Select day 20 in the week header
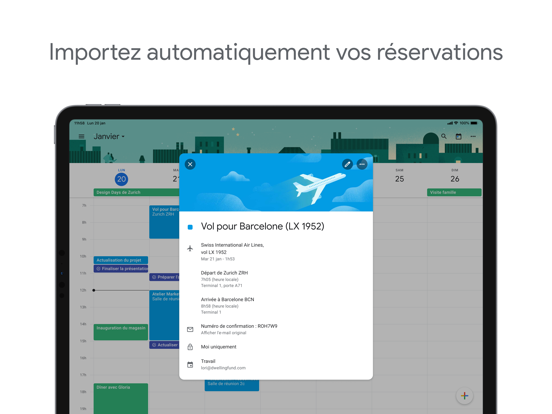This screenshot has width=552, height=414. (x=121, y=179)
